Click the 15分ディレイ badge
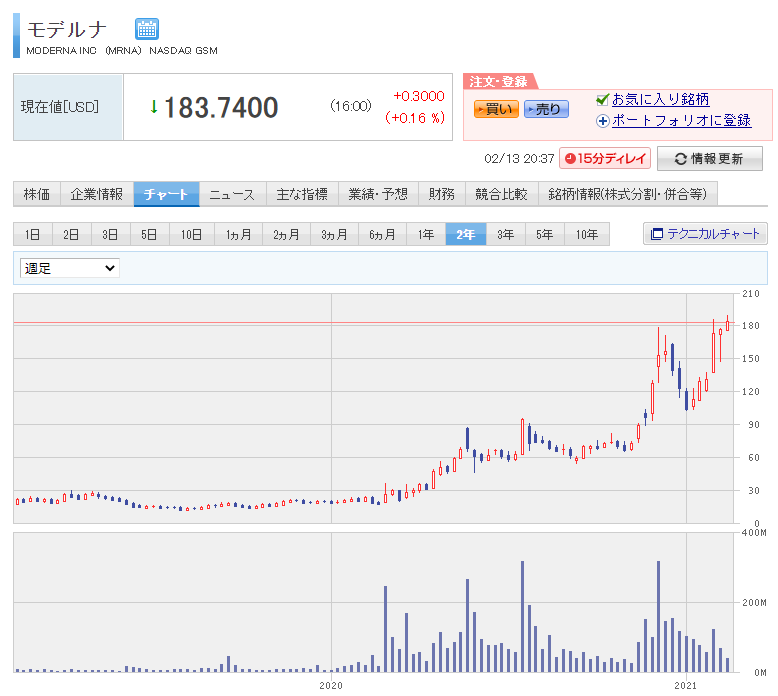Viewport: 778px width, 696px height. tap(605, 158)
